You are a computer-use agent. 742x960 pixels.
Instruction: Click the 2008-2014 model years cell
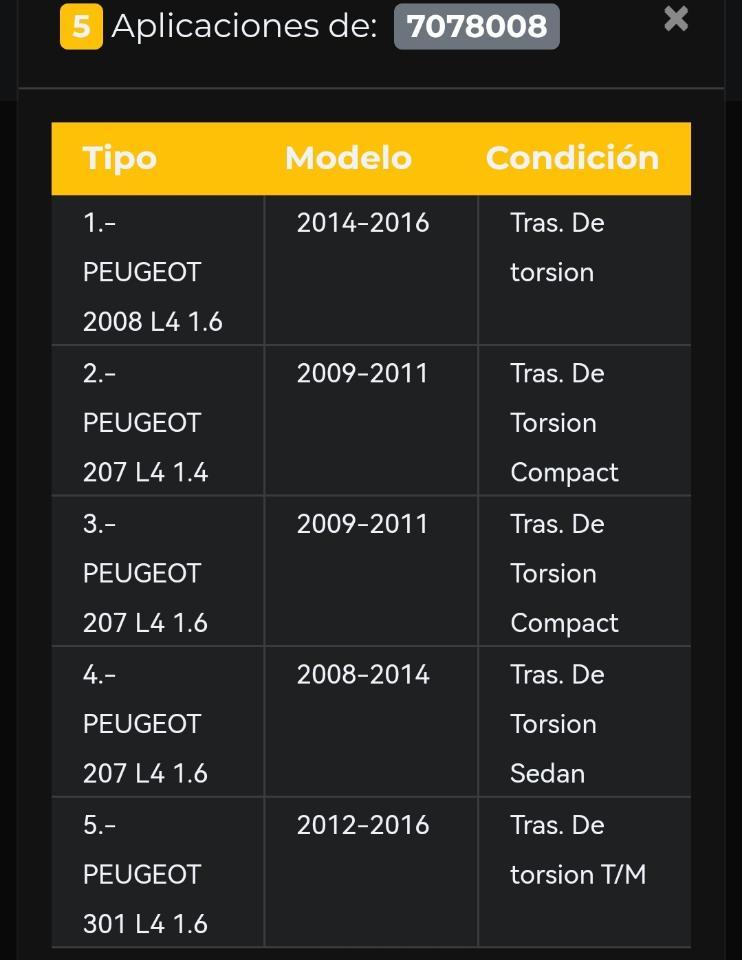(363, 675)
